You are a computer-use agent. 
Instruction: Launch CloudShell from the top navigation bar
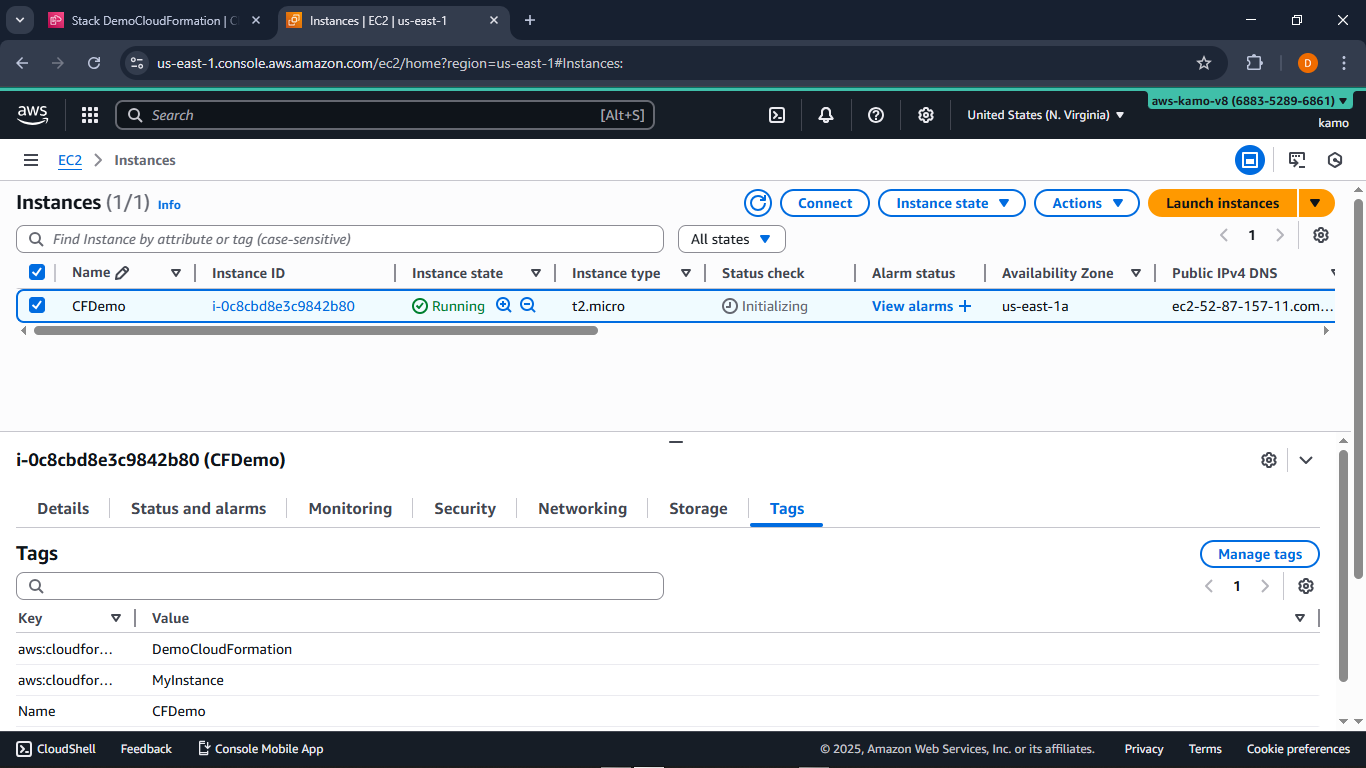pyautogui.click(x=777, y=115)
